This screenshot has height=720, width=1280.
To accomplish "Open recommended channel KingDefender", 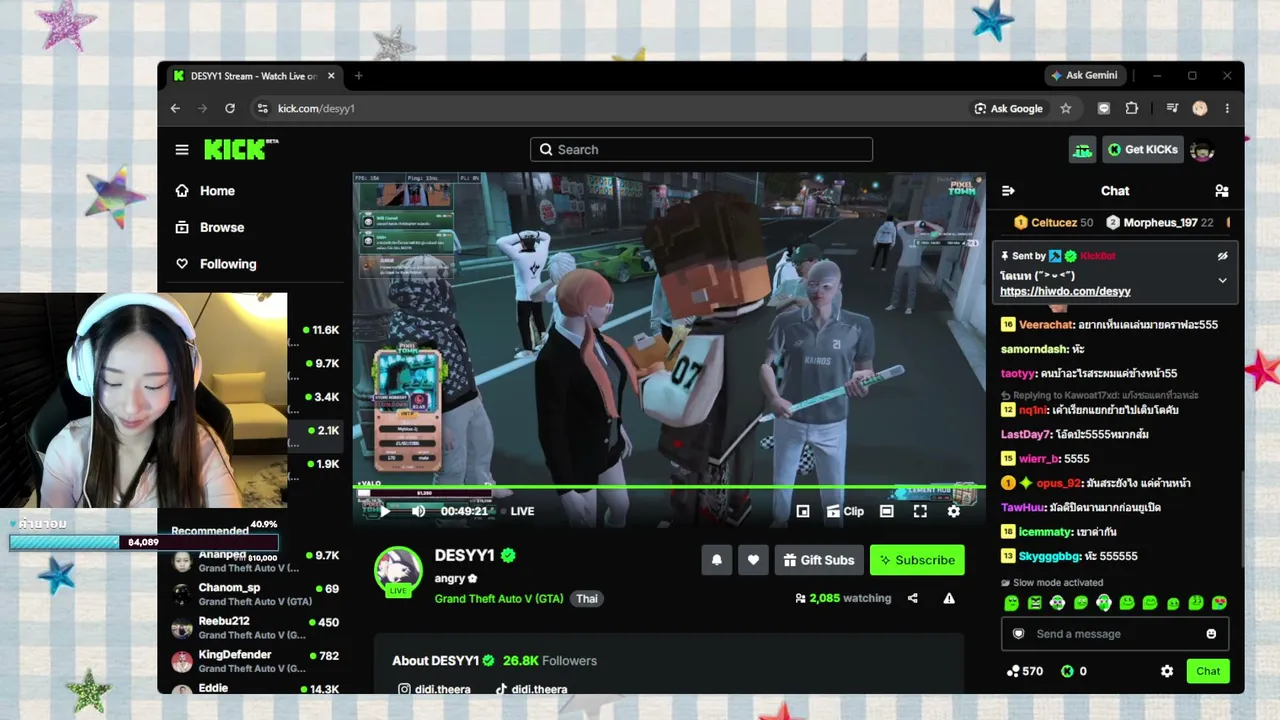I will 255,661.
